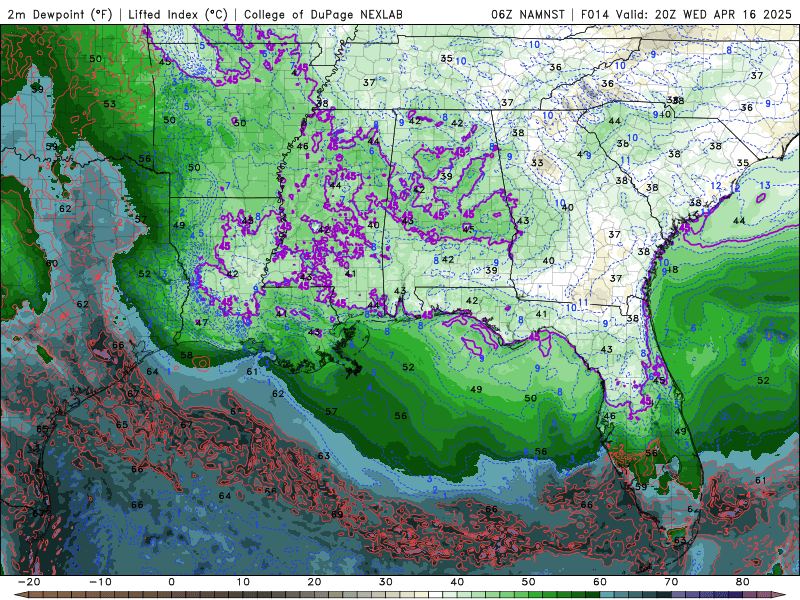Click 'College of DuPage NEXLAB' header text
This screenshot has height=600, width=800.
click(x=323, y=15)
